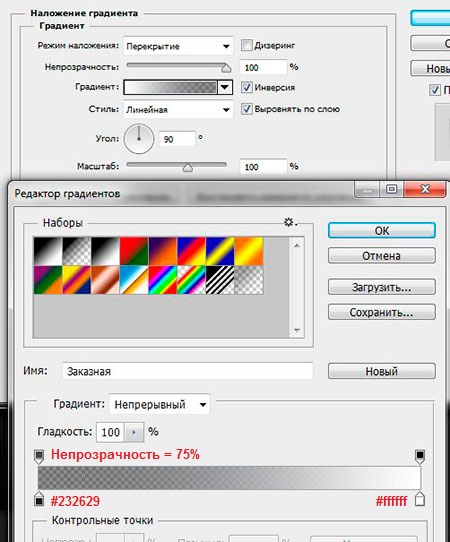Screen dimensions: 450x542
Task: Click the Непрозрачность percent field
Action: [x=263, y=67]
